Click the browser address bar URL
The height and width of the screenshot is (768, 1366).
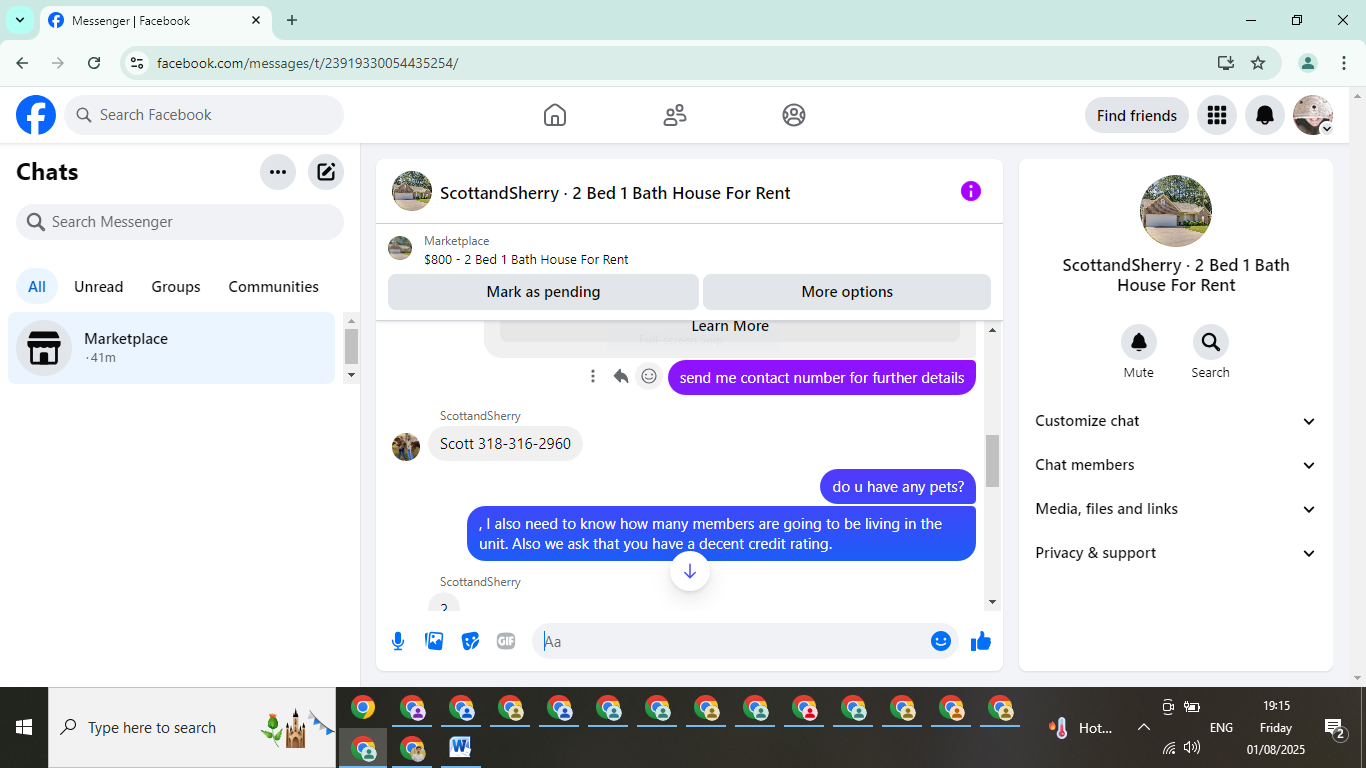tap(307, 63)
